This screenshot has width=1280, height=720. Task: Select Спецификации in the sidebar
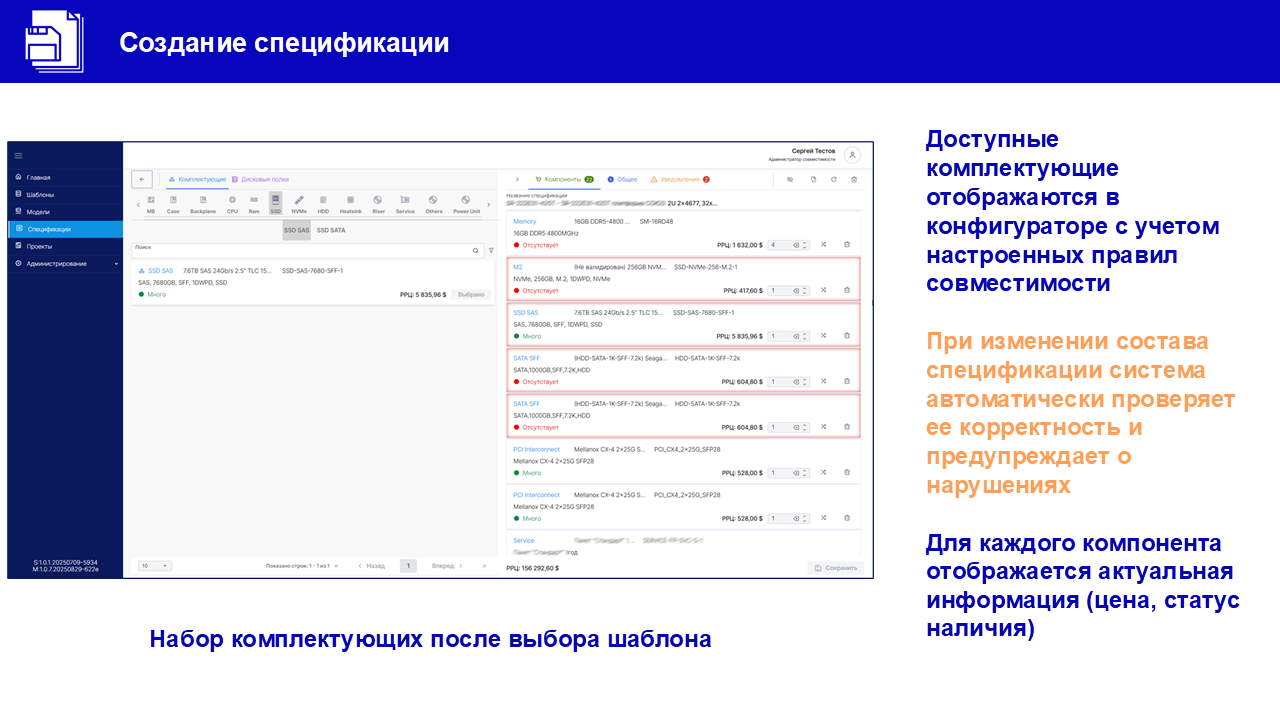pos(66,229)
